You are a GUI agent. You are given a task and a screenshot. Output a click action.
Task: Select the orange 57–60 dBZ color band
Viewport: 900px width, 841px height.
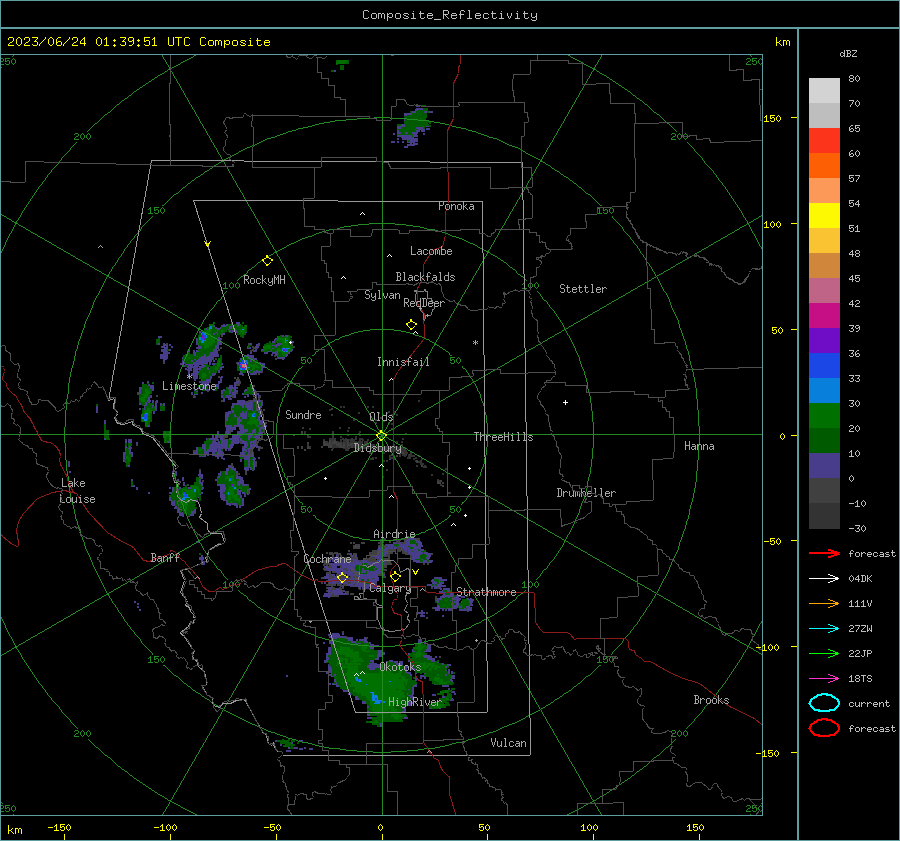824,166
